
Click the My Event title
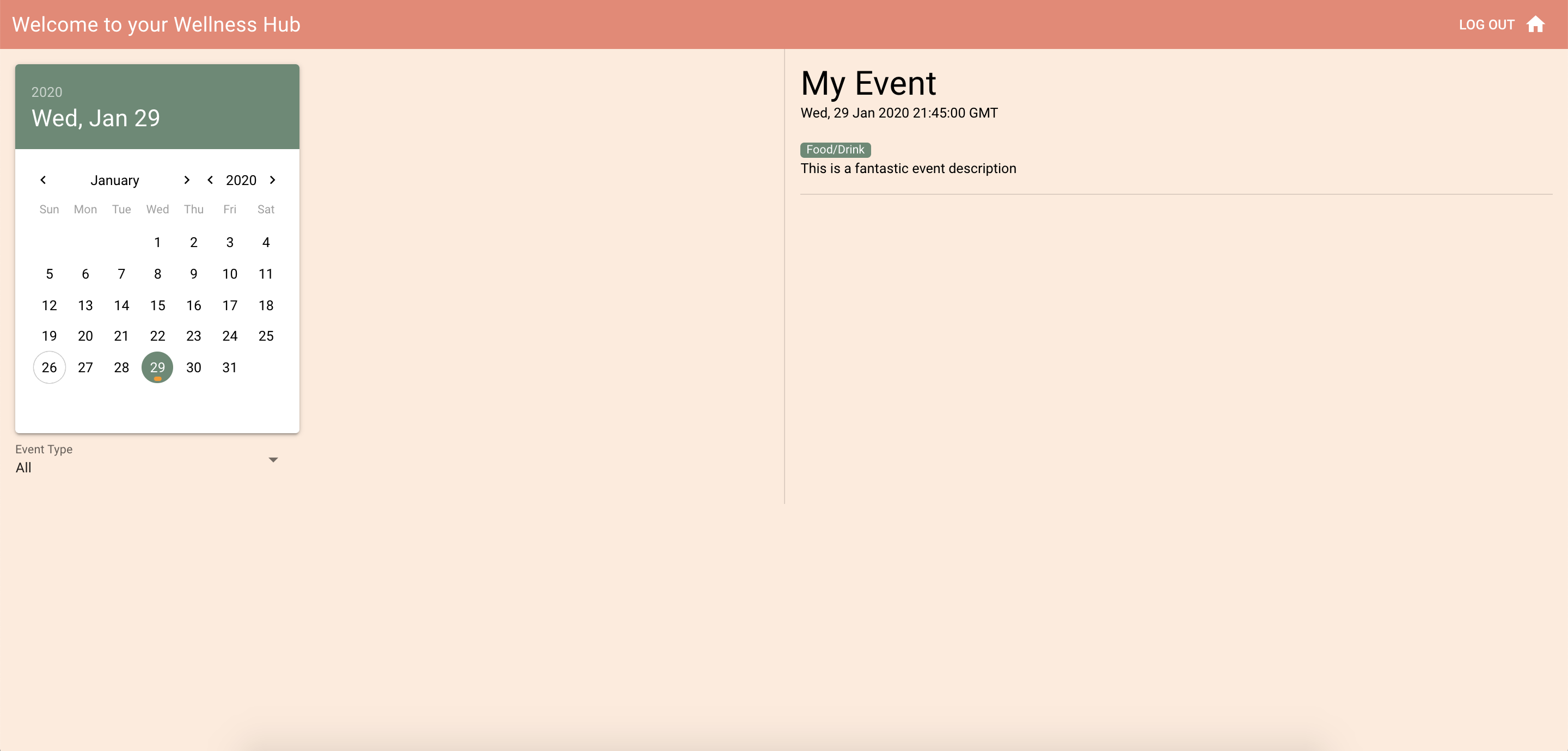coord(867,83)
